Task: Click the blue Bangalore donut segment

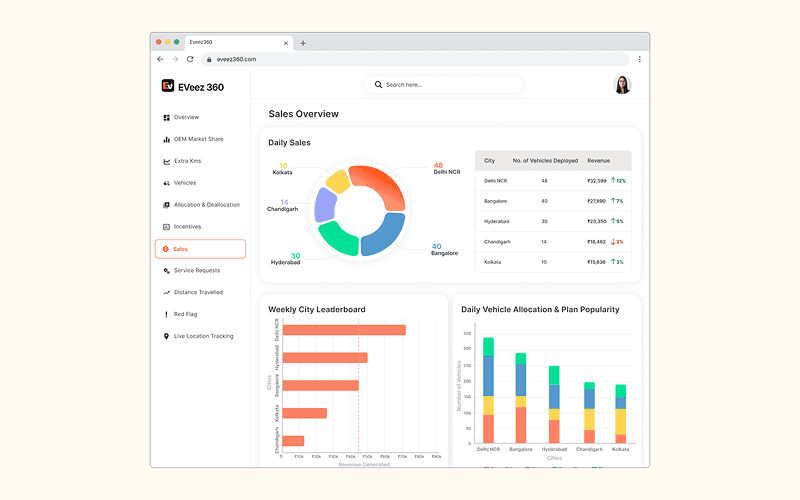Action: click(x=385, y=235)
